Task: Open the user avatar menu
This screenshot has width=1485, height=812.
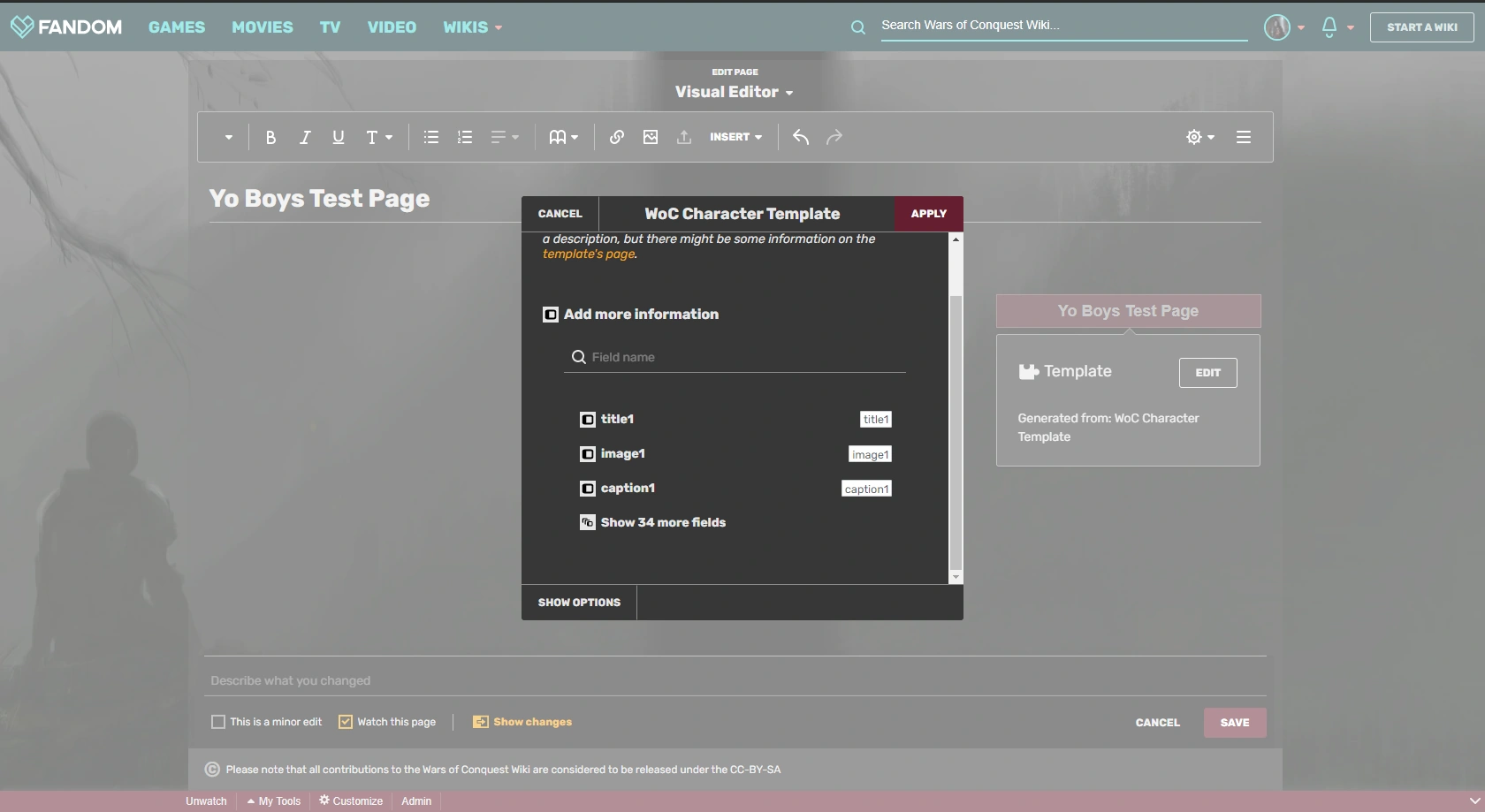Action: (1284, 27)
